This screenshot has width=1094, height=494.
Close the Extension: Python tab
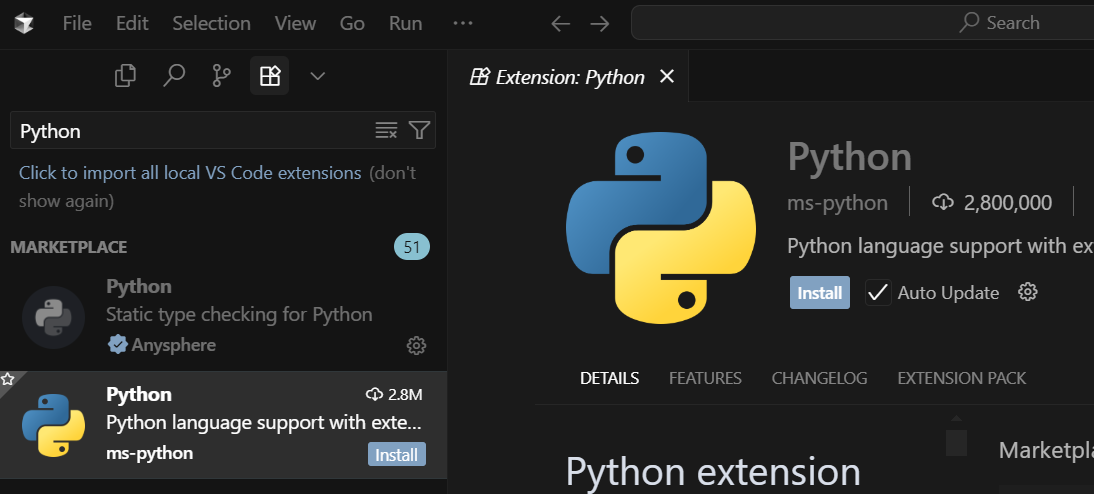(667, 76)
